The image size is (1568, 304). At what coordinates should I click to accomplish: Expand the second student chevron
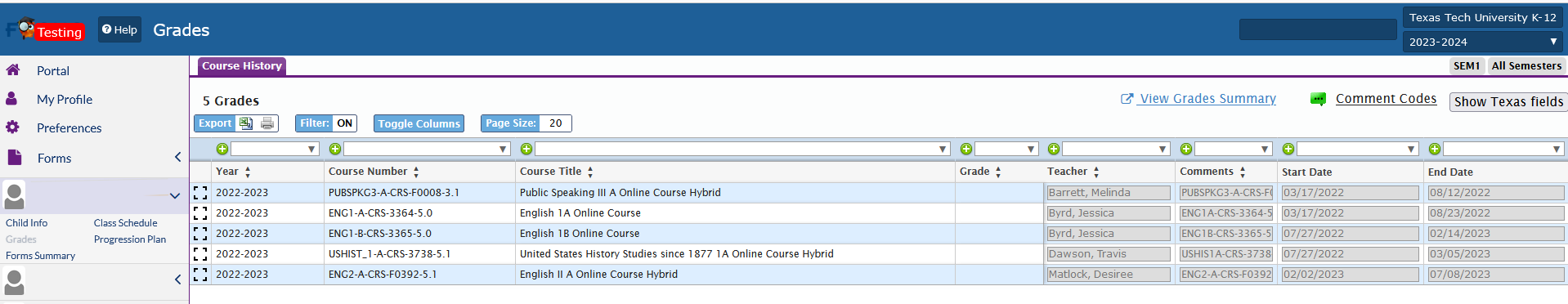click(177, 279)
